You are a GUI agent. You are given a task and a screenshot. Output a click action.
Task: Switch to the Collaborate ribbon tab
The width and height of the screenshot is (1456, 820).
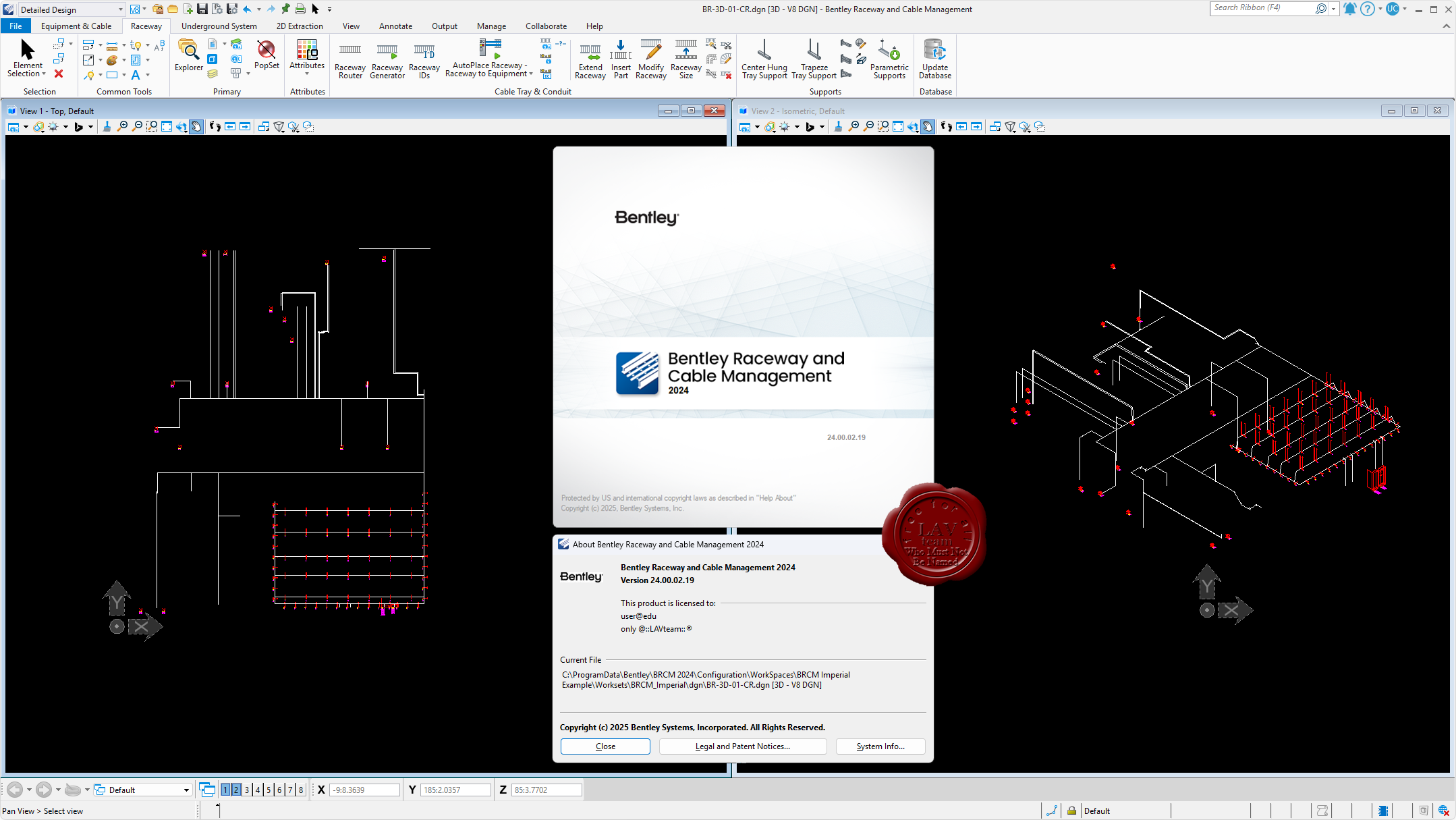[x=546, y=26]
